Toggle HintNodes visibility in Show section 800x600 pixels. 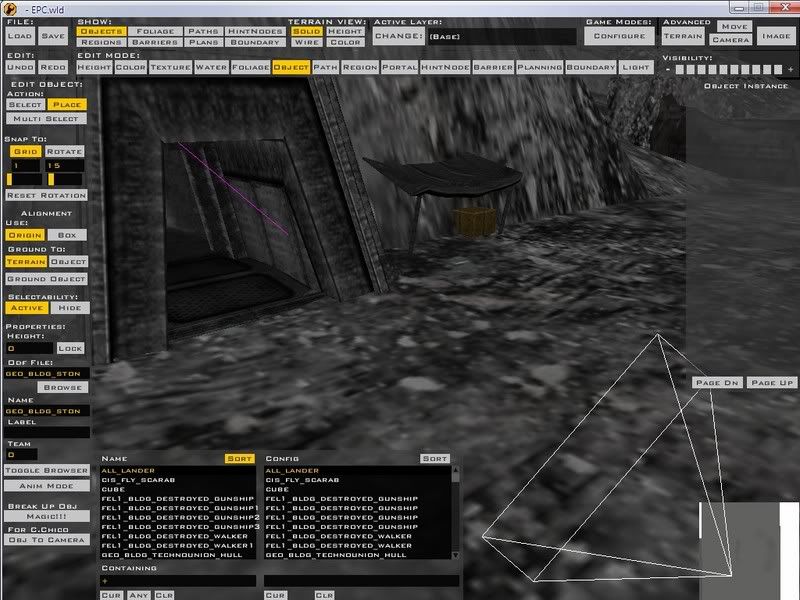(255, 31)
